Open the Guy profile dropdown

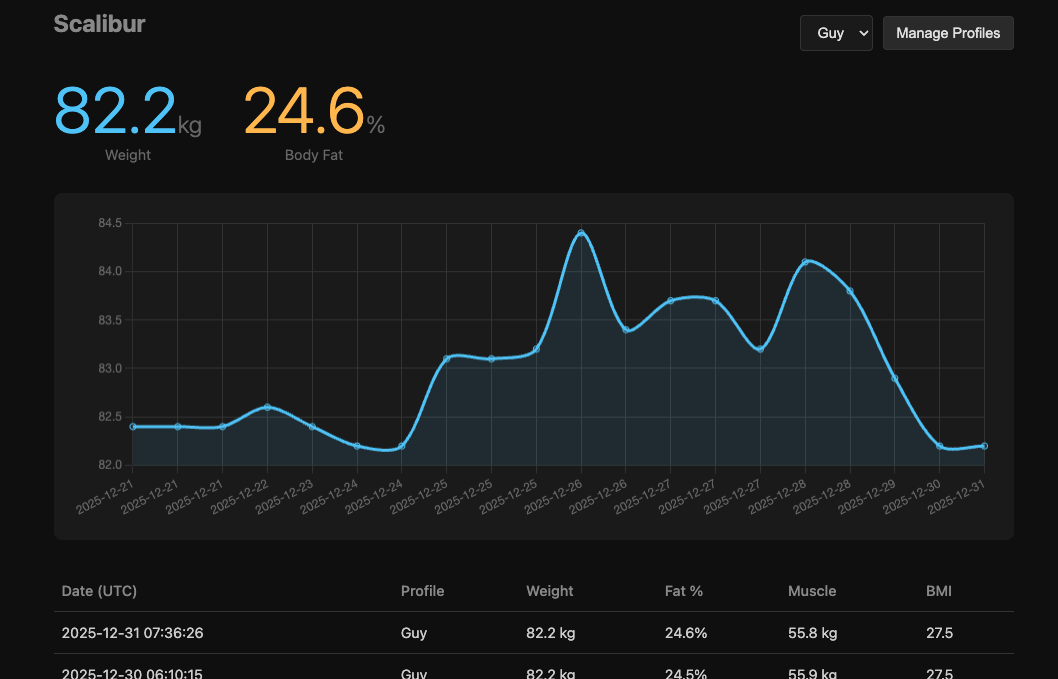pos(836,33)
